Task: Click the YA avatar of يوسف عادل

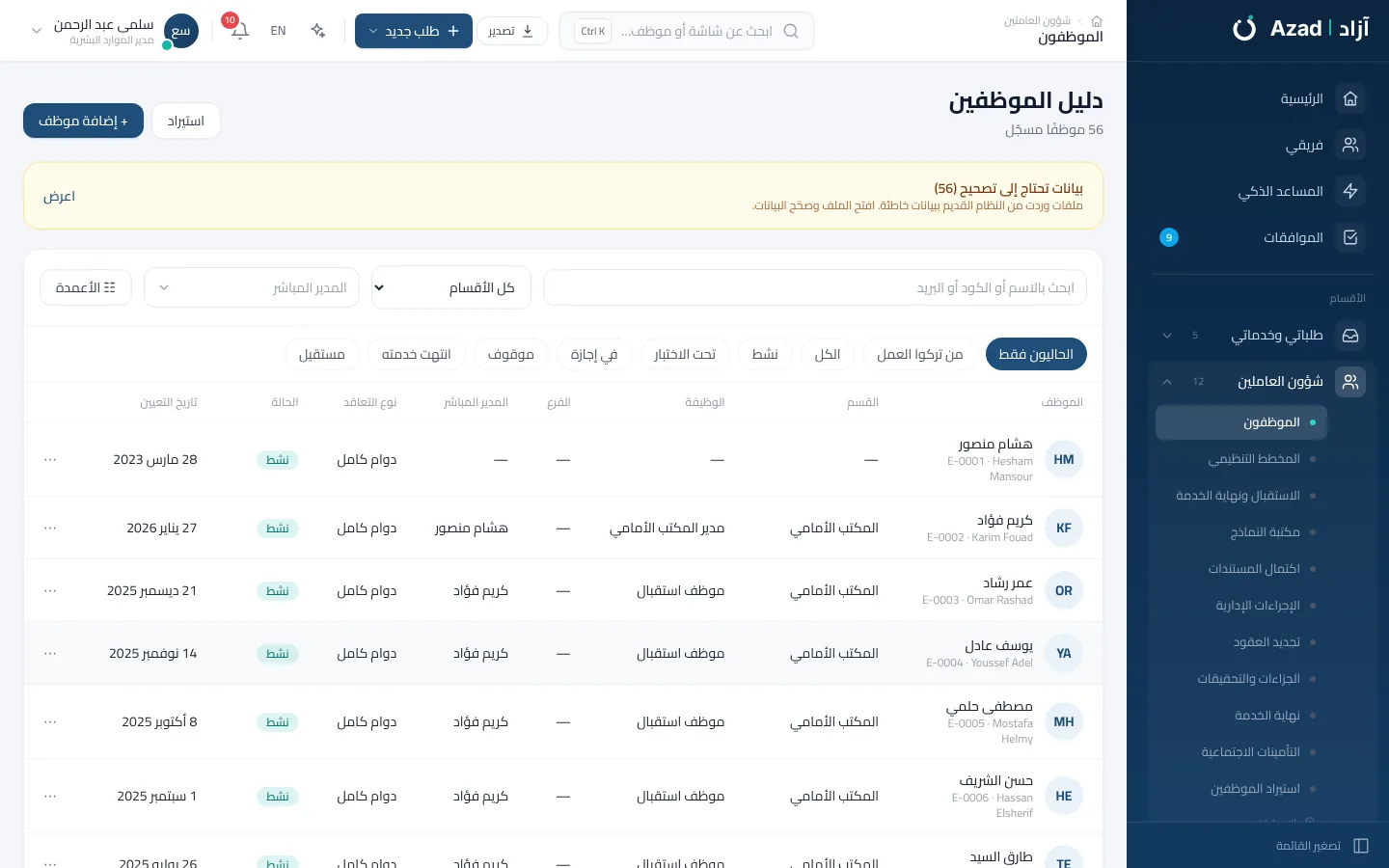Action: pos(1064,654)
